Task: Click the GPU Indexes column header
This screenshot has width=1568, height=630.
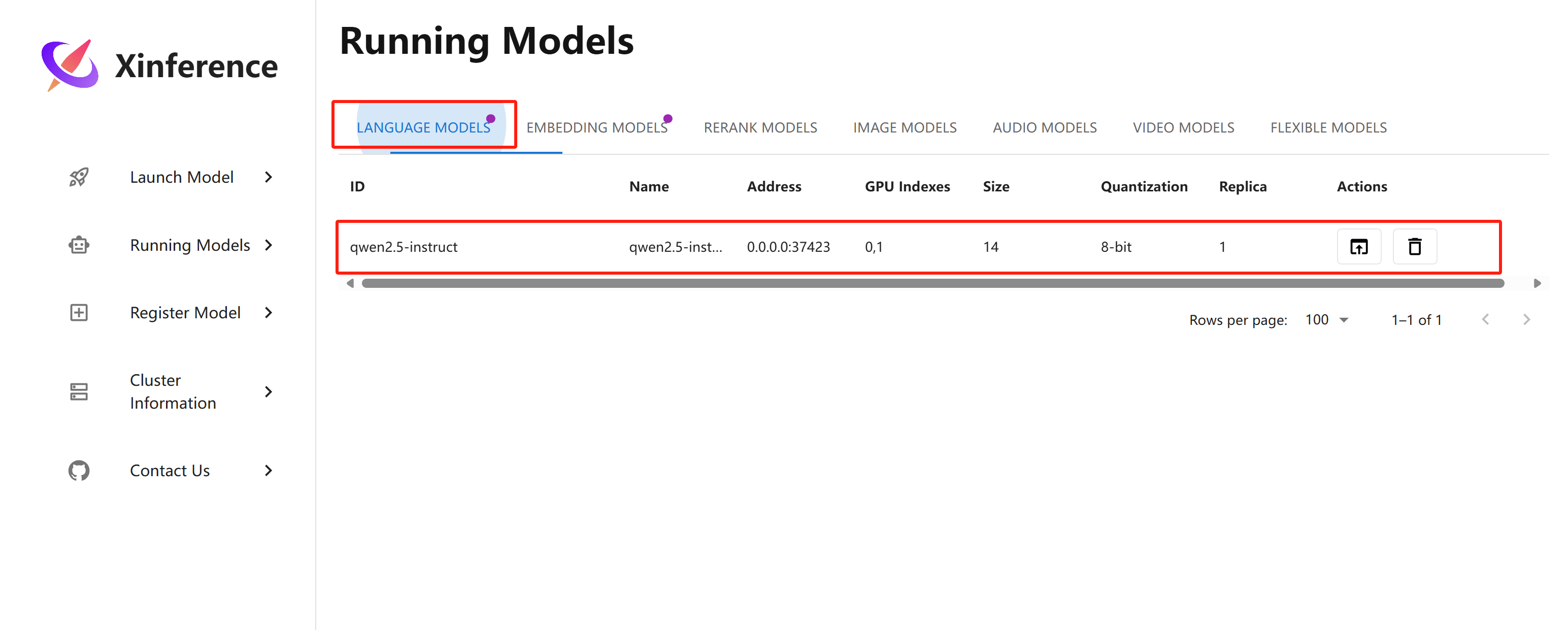Action: coord(907,186)
